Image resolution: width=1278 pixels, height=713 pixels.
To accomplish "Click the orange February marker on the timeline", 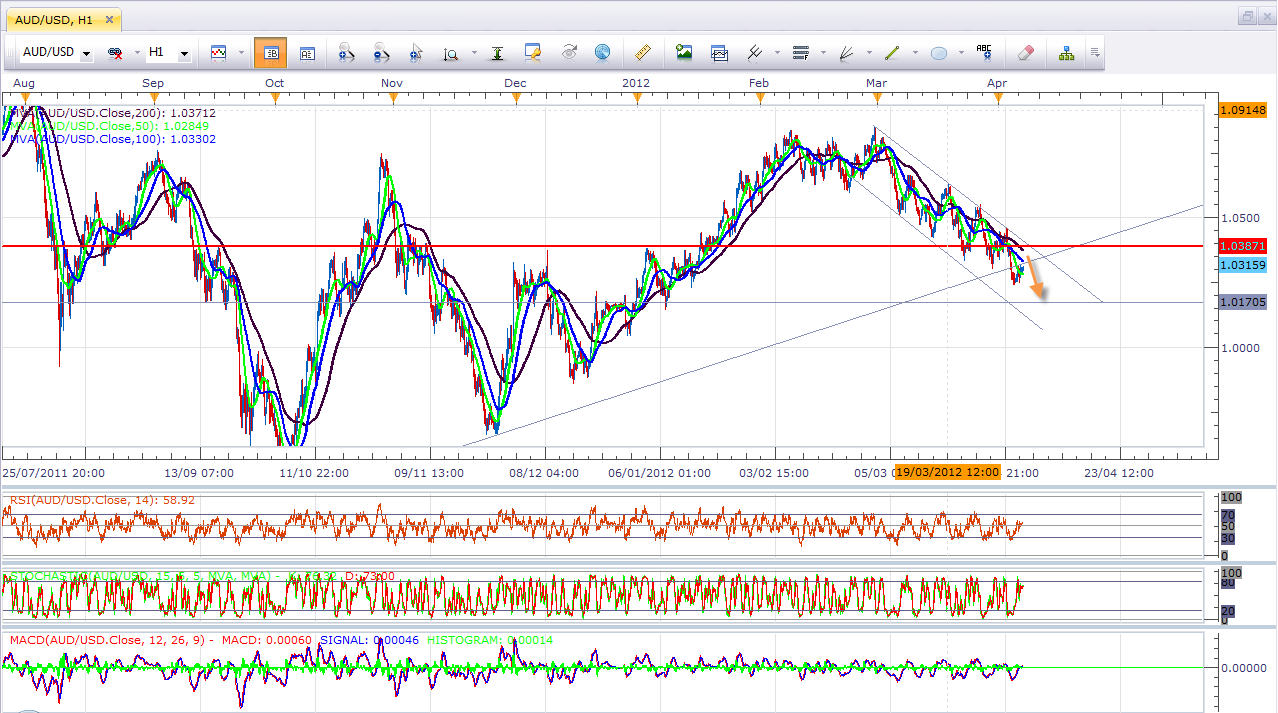I will point(761,98).
